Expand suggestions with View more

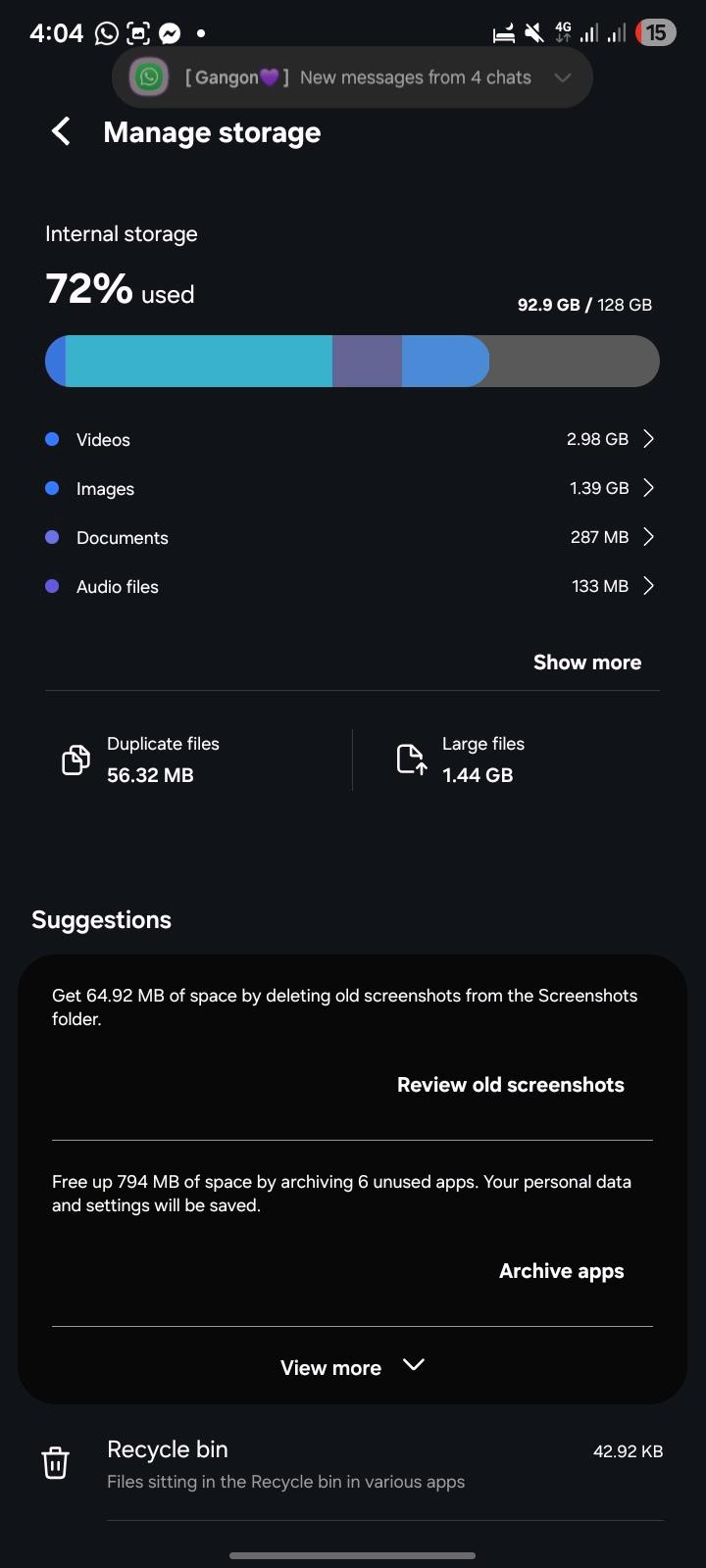click(x=352, y=1367)
